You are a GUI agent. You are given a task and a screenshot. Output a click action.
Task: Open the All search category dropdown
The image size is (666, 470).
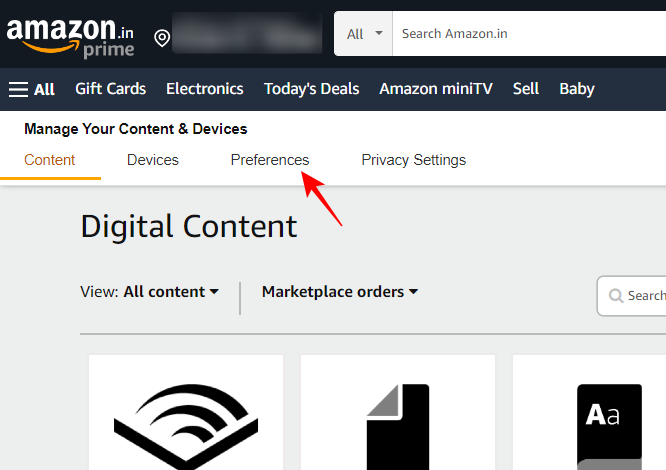[364, 34]
